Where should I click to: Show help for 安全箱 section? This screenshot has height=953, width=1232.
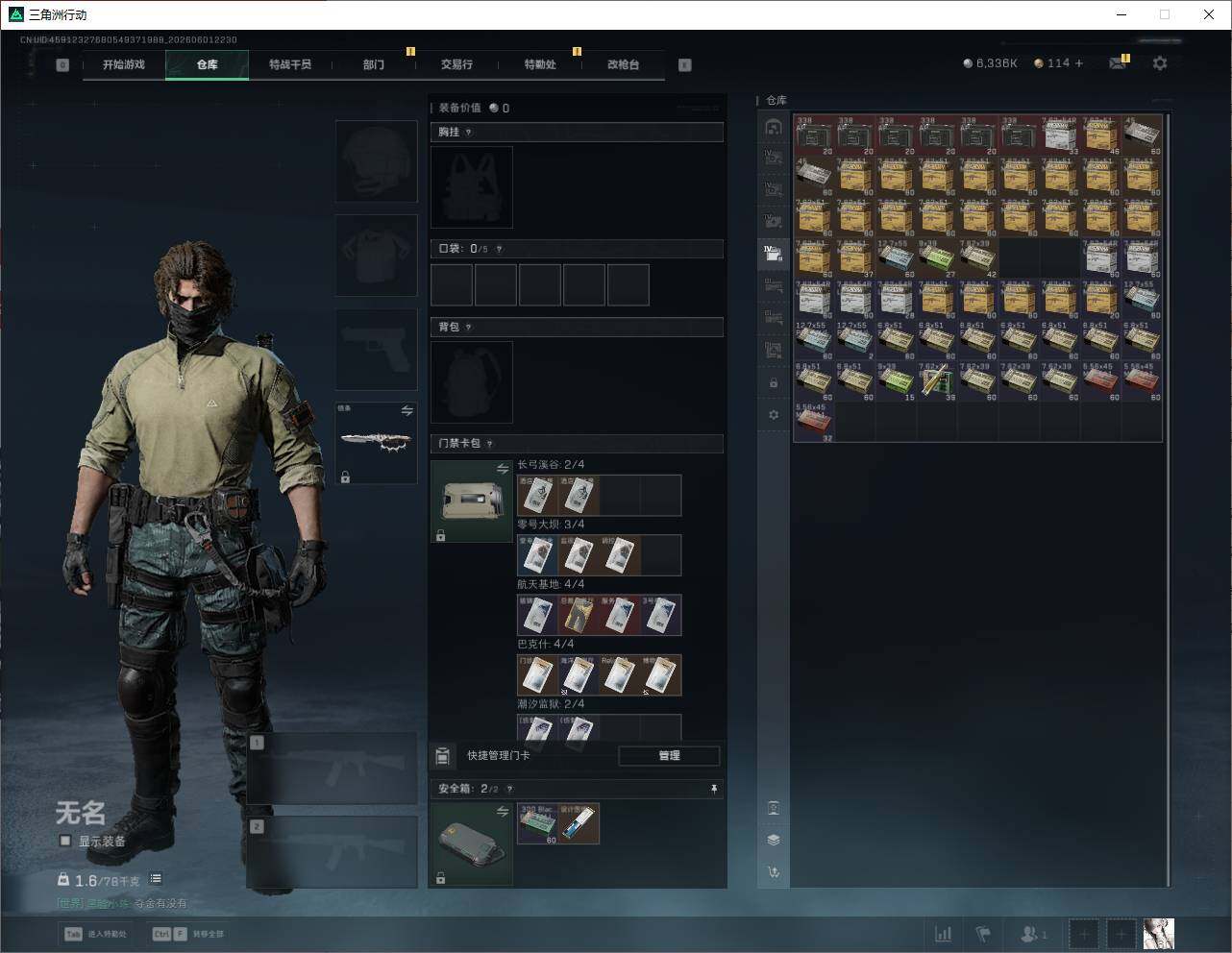(x=508, y=789)
